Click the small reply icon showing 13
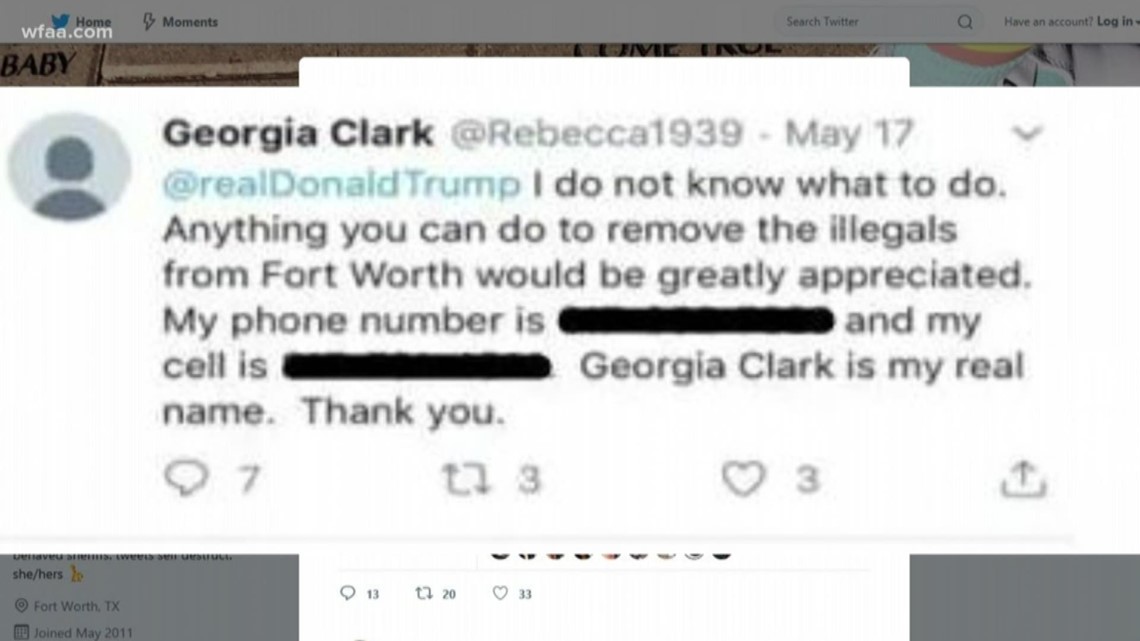The height and width of the screenshot is (641, 1140). [348, 593]
